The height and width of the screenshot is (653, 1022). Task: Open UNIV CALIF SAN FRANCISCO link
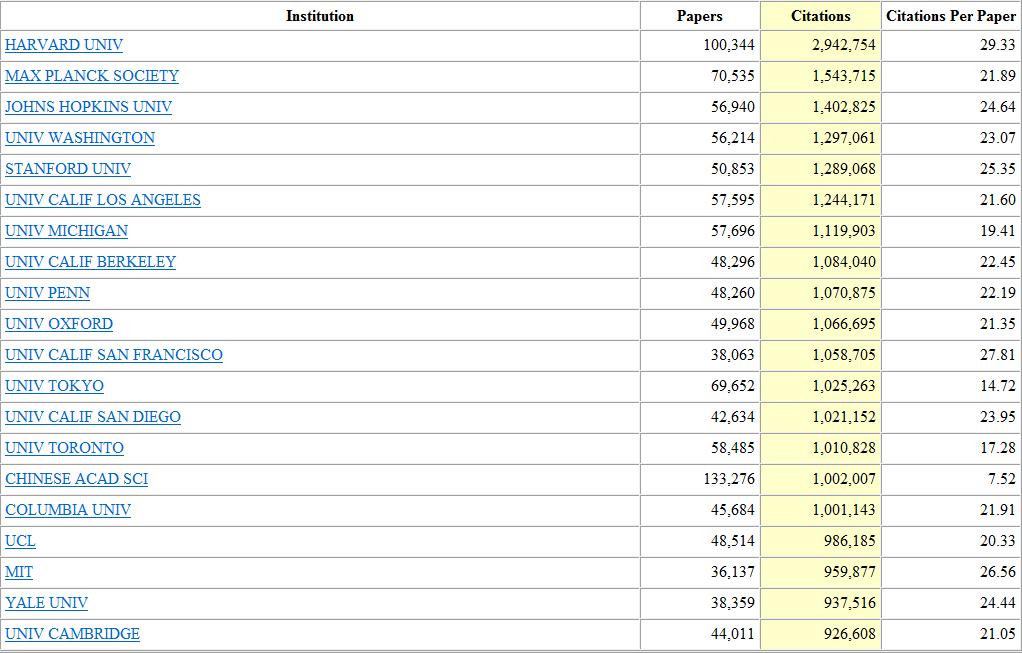(x=114, y=355)
